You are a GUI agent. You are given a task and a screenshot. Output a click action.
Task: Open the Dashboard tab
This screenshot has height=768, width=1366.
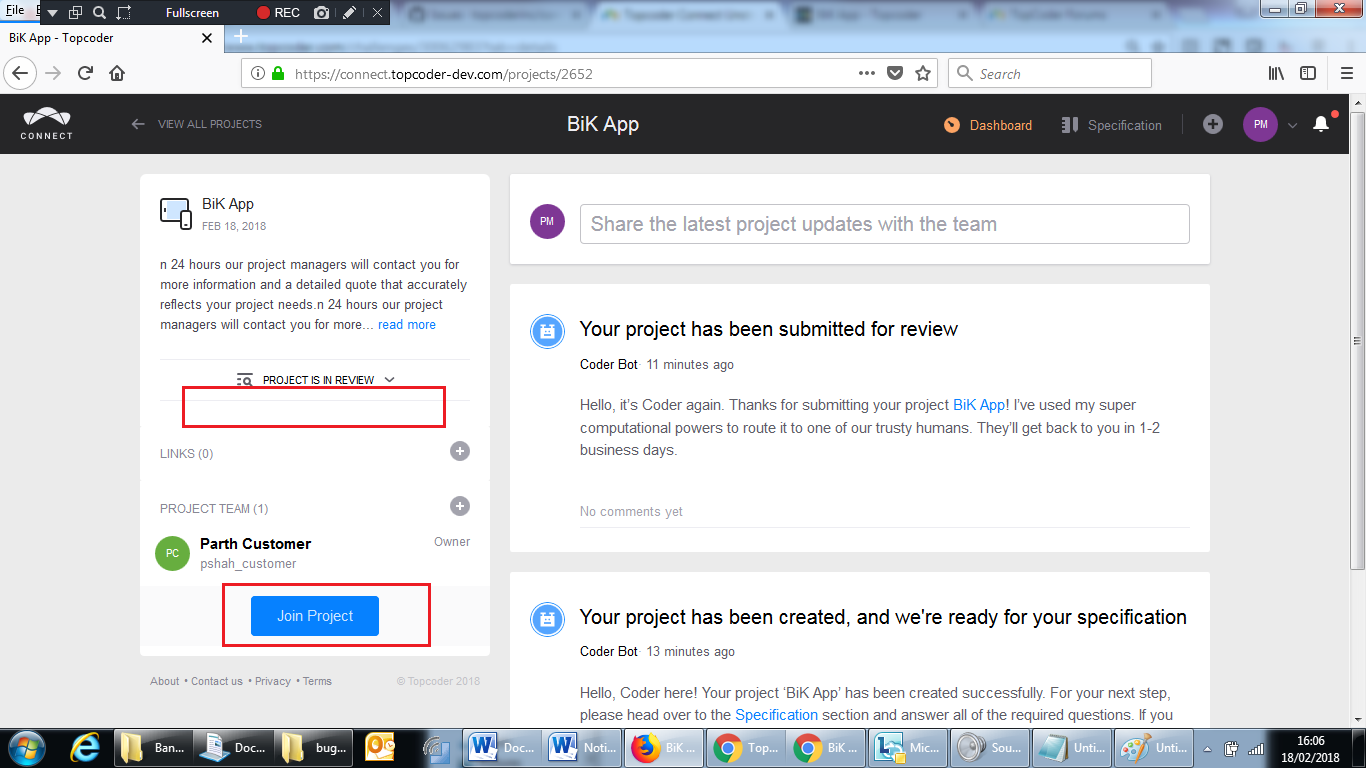tap(988, 125)
